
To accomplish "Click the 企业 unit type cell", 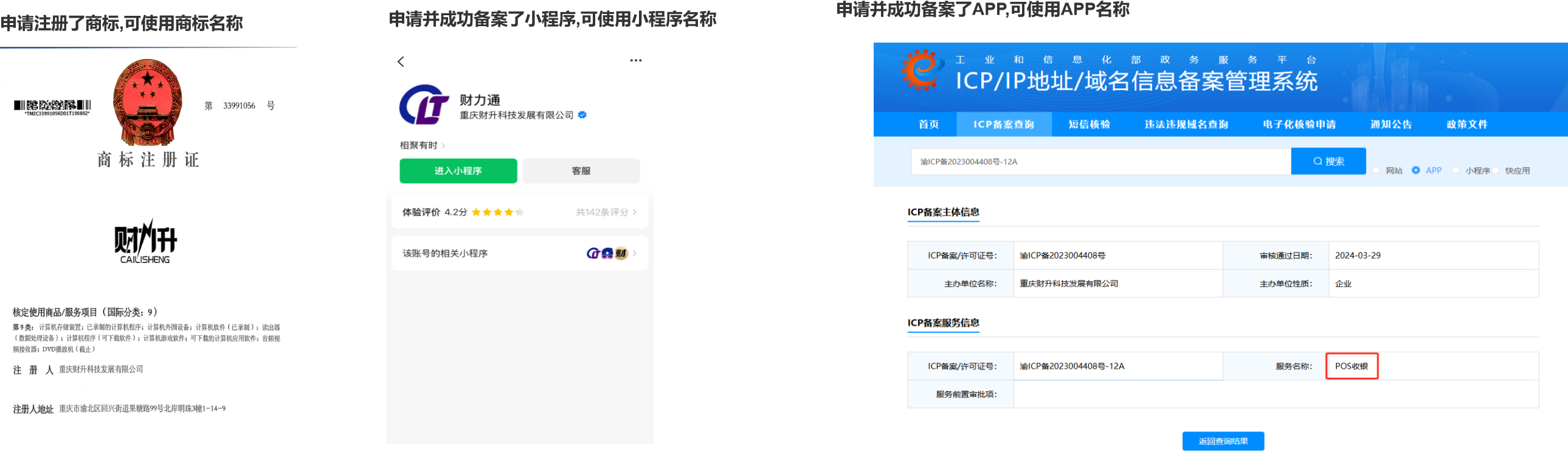I will click(x=1434, y=284).
